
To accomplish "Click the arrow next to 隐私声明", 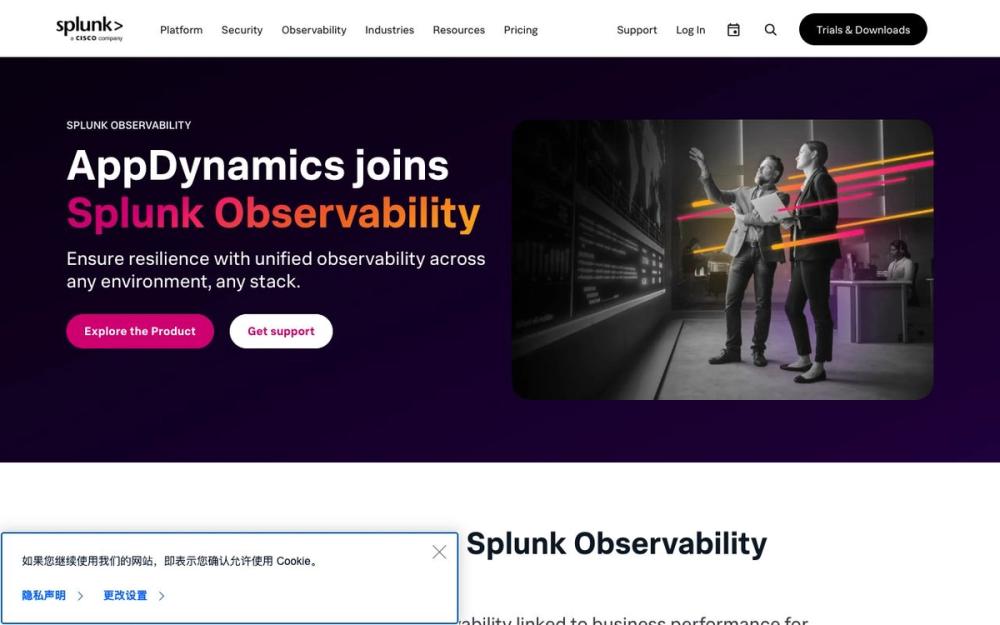I will click(80, 596).
